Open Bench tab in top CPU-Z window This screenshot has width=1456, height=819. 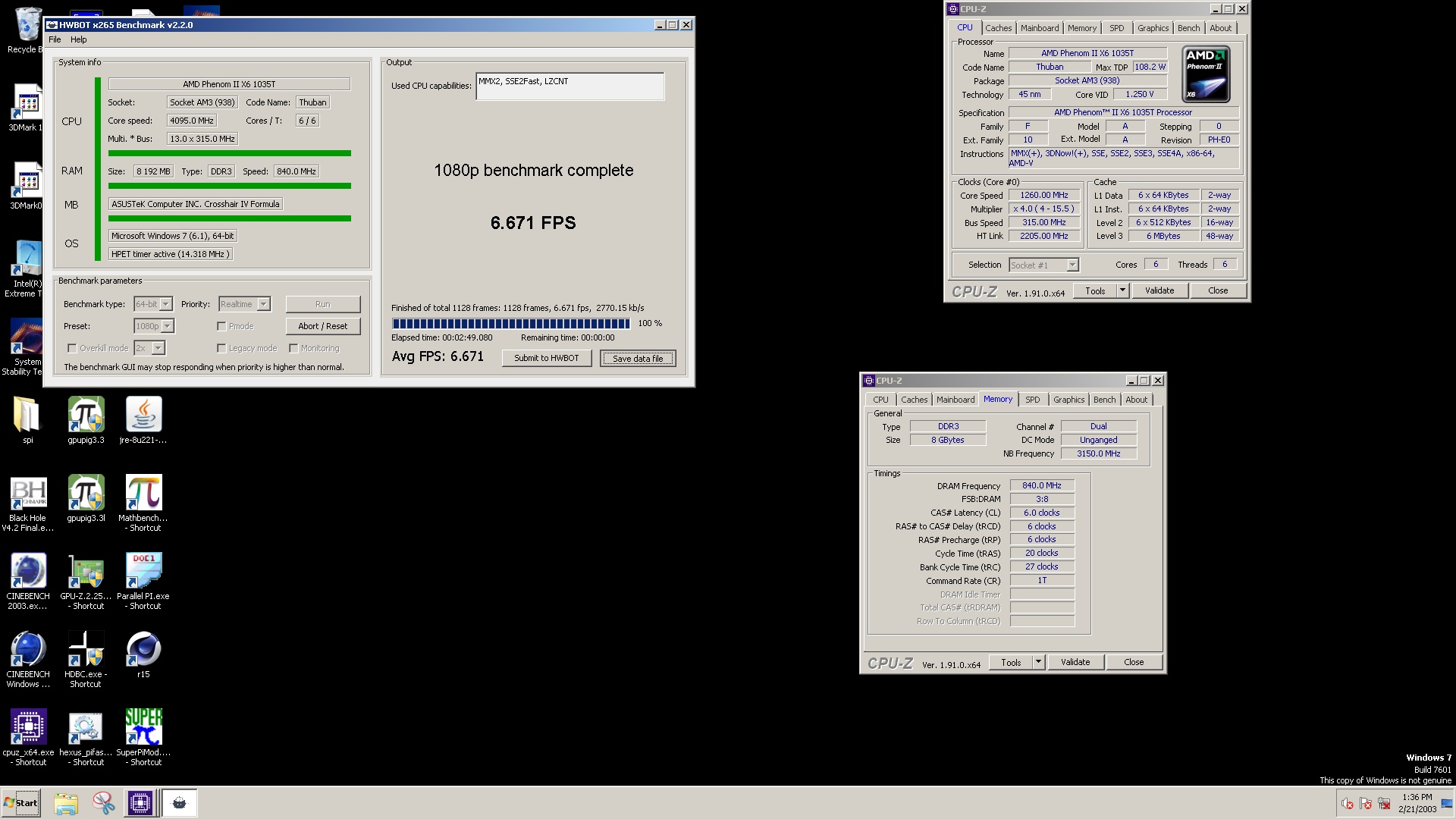coord(1189,28)
